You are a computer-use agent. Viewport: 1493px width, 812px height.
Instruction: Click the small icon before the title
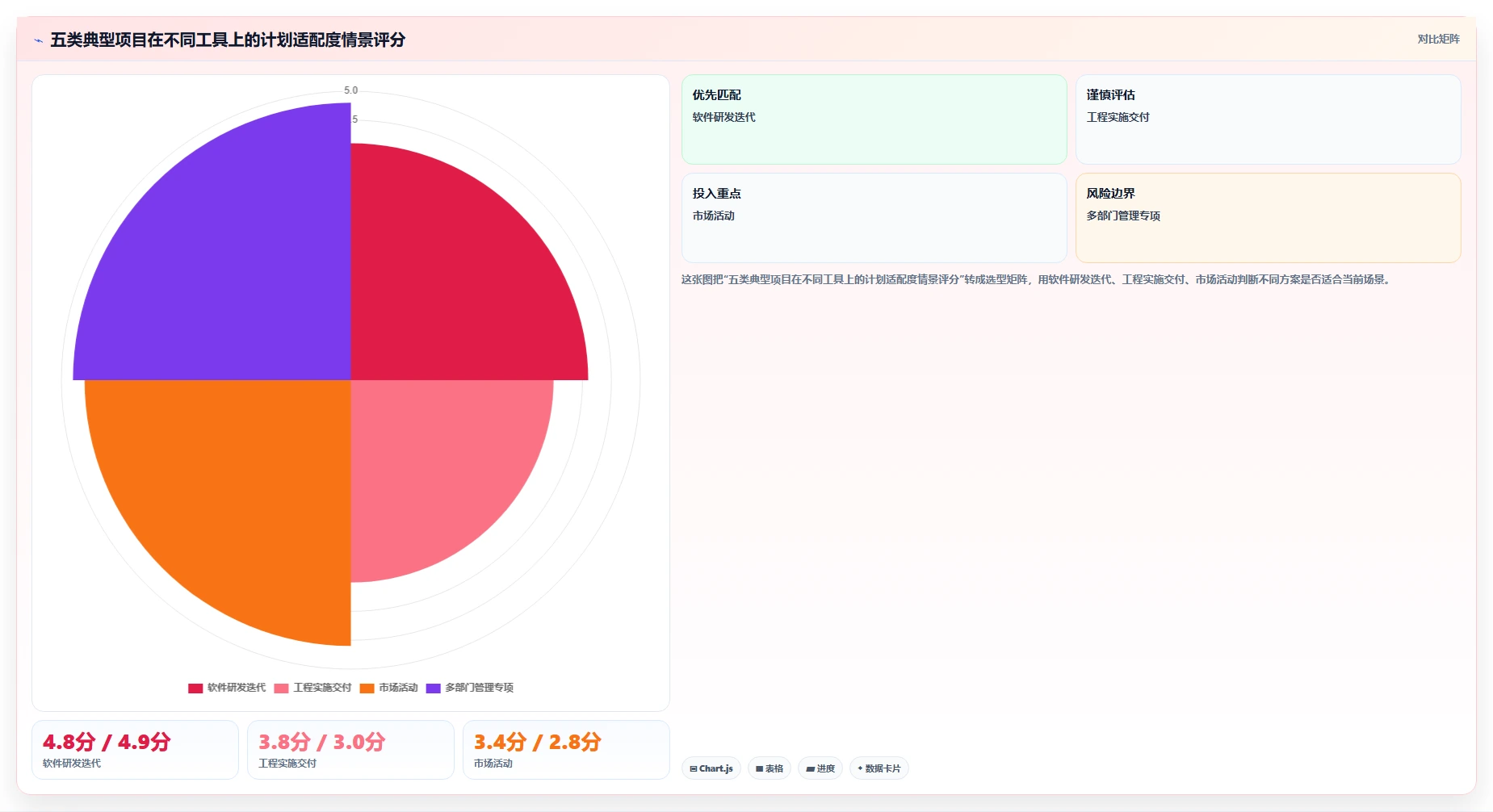coord(38,40)
